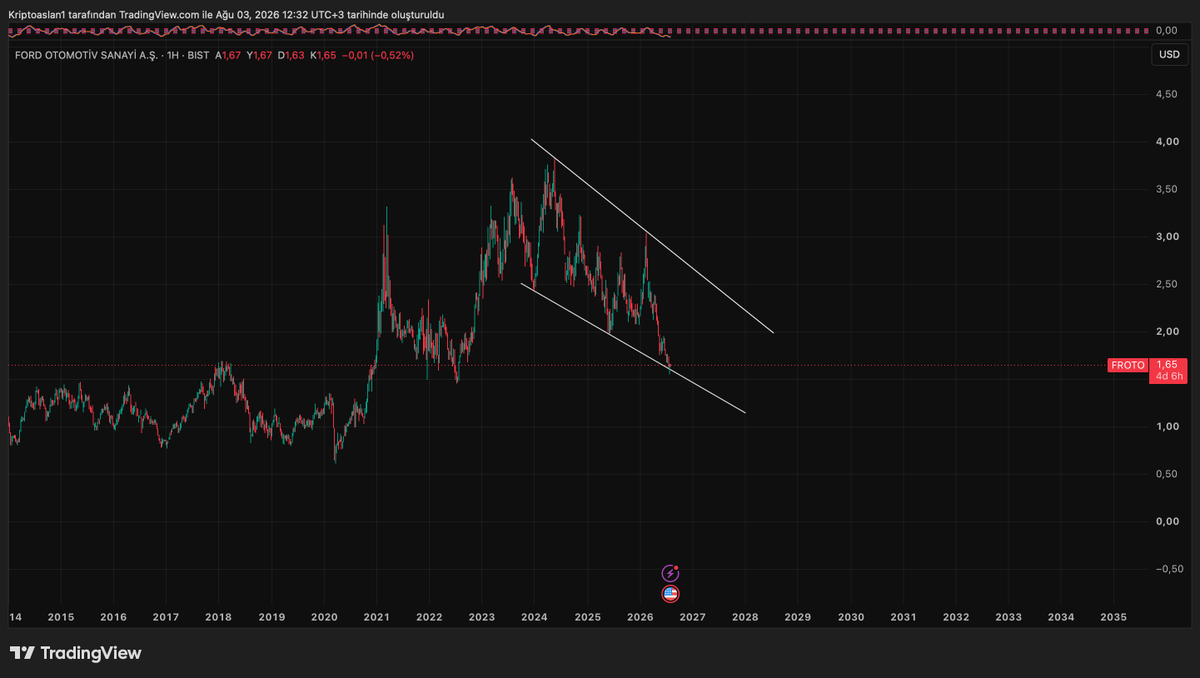Click the 4,00 price scale label
Screen dimensions: 1200x678
(x=1166, y=142)
